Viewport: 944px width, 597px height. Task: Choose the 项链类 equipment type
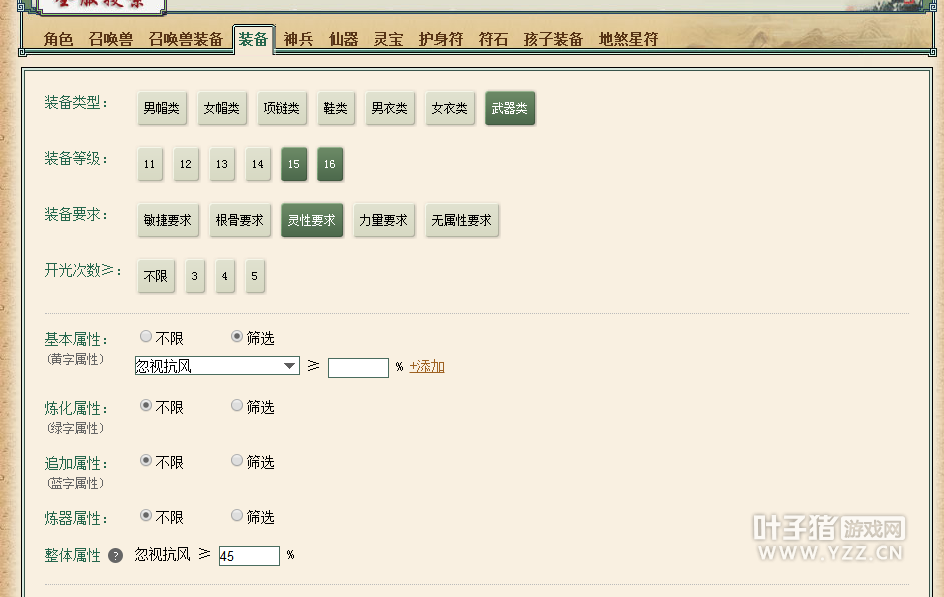(281, 108)
